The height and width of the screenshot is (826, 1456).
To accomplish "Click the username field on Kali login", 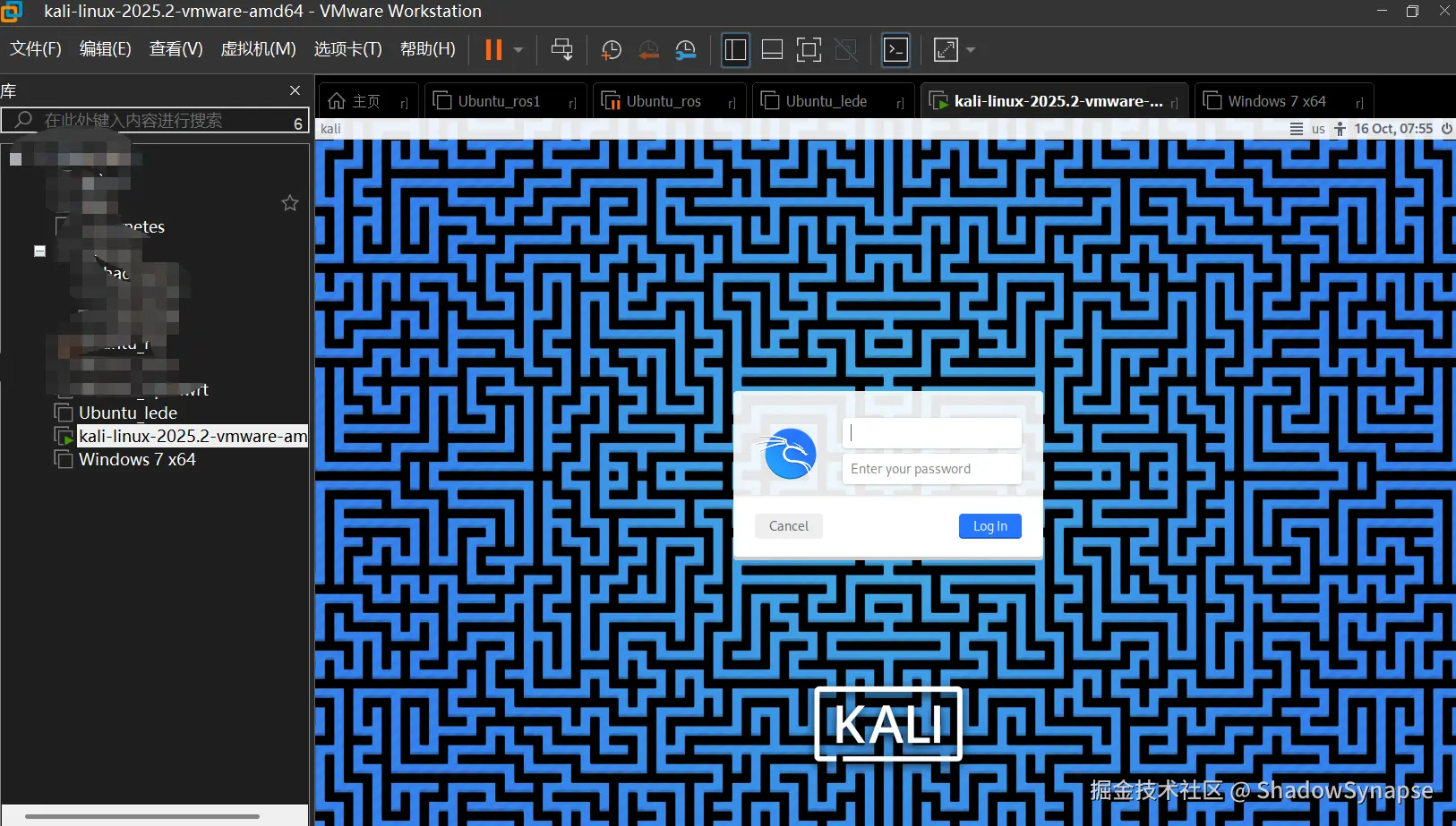I will [932, 433].
